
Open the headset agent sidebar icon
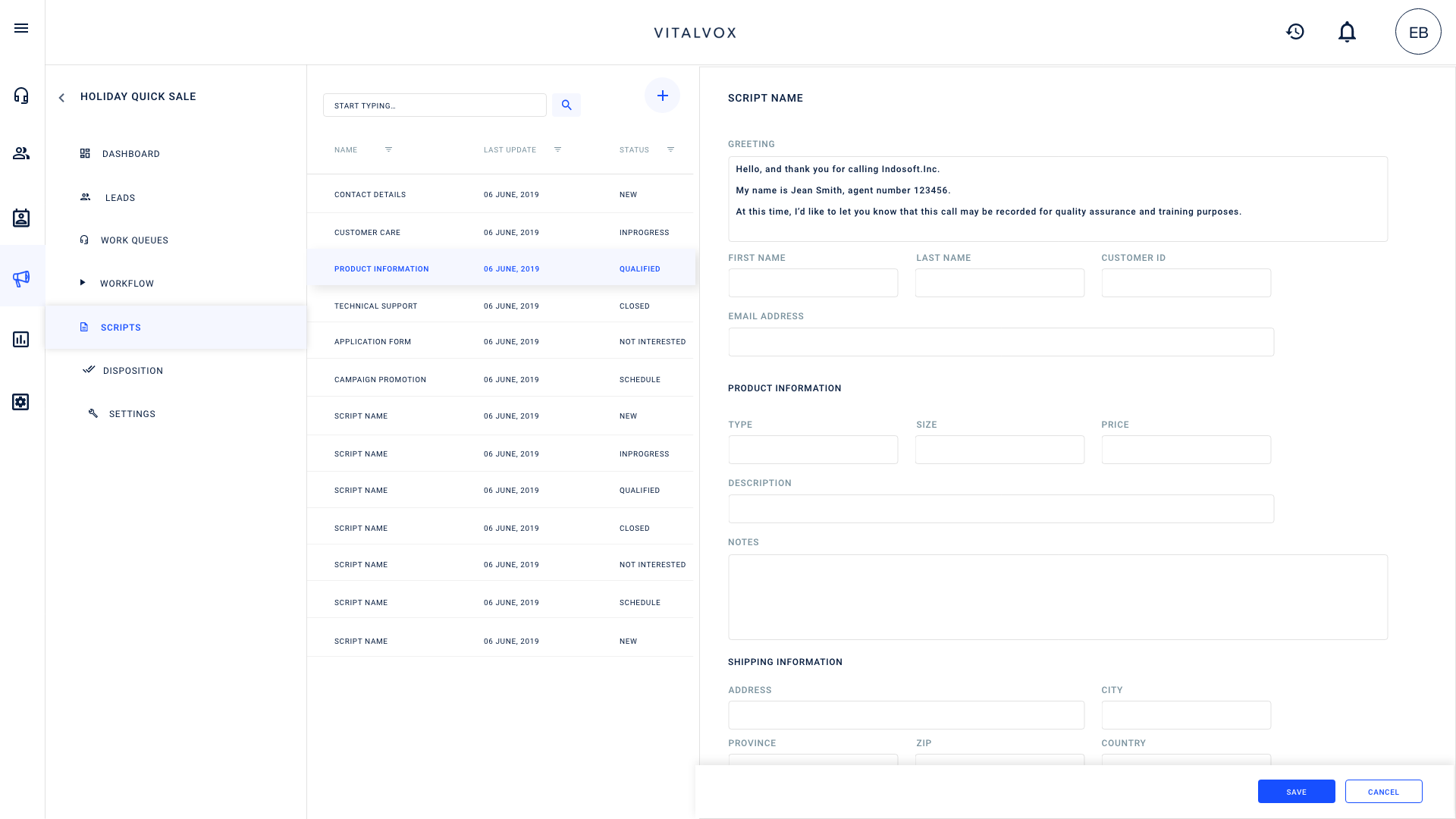21,96
